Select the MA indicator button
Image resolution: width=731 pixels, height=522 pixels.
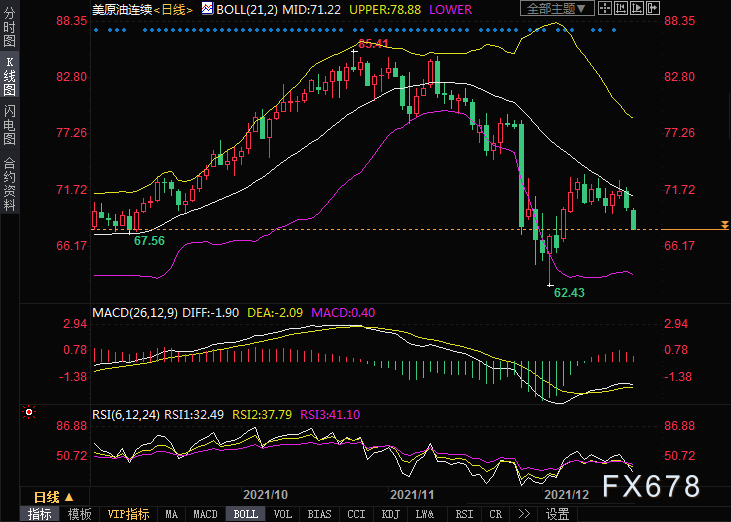pyautogui.click(x=172, y=514)
